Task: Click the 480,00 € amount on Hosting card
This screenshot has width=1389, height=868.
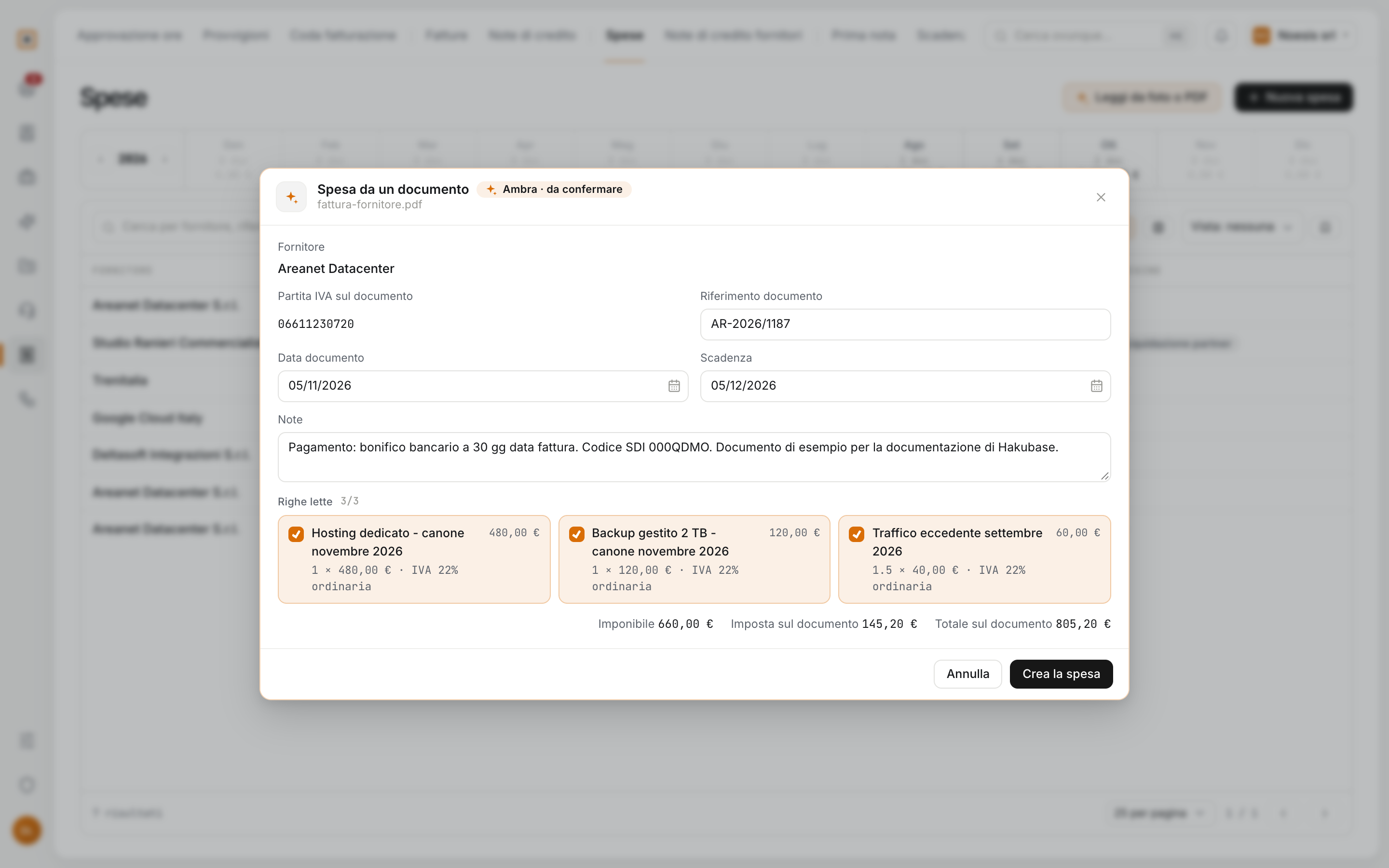Action: coord(514,533)
